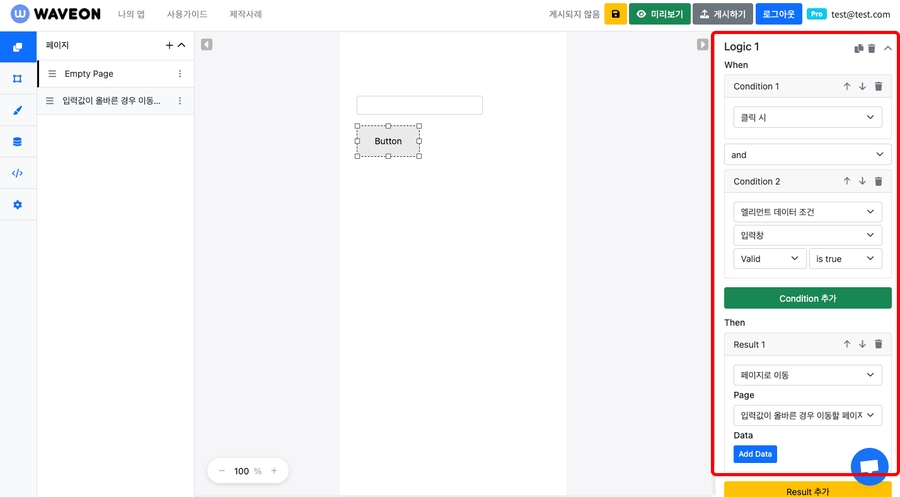Collapse the right panel arrow
Viewport: 900px width, 497px height.
coord(703,45)
